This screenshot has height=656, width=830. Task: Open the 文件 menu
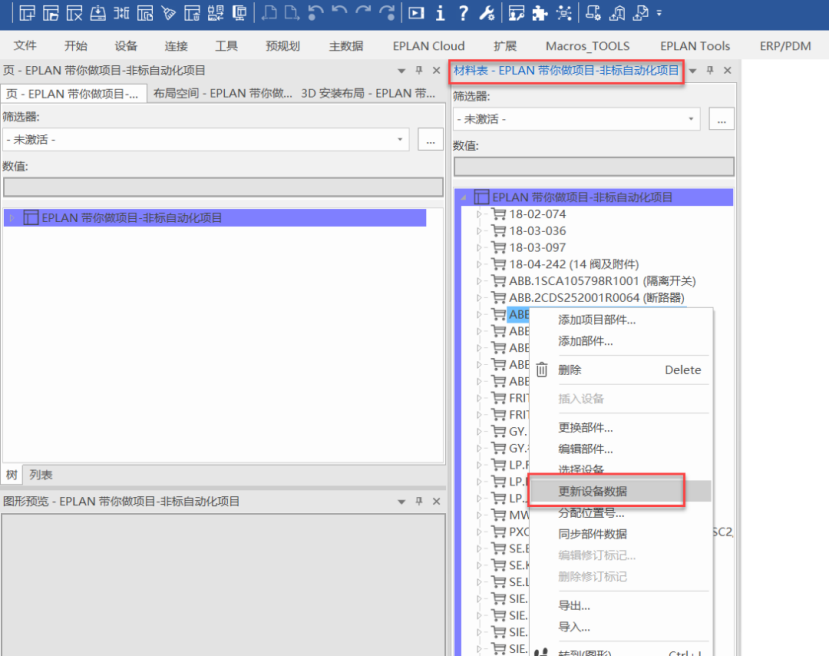(25, 46)
